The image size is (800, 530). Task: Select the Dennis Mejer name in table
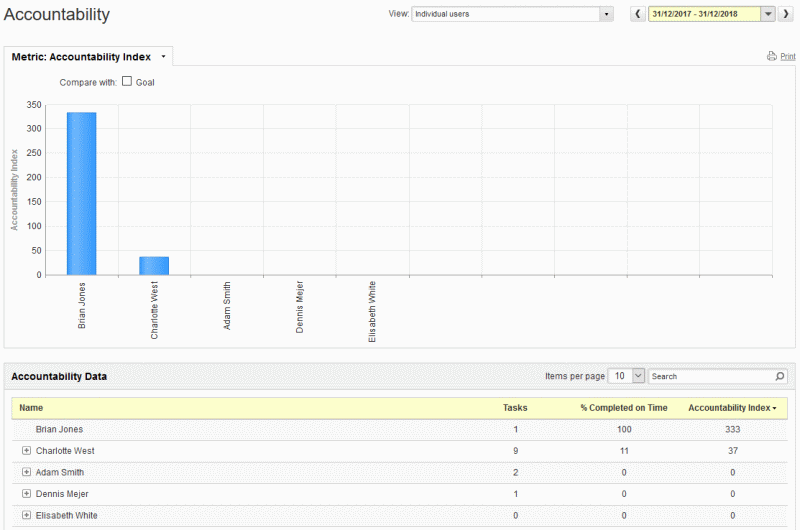62,494
